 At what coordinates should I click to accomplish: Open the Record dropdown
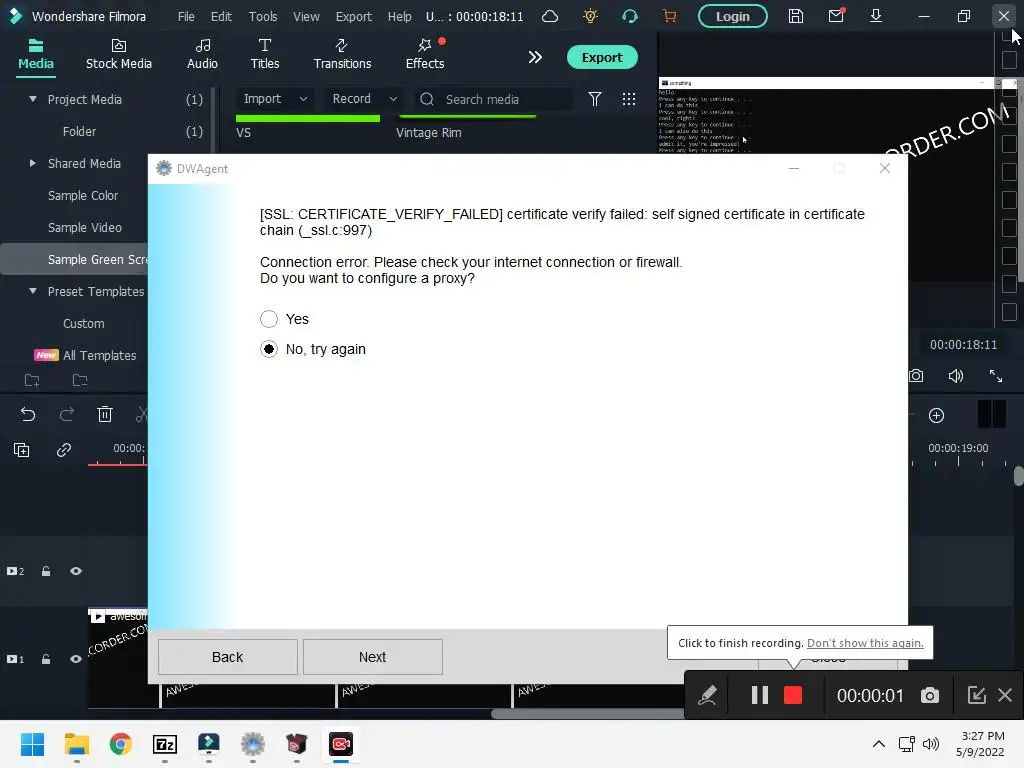point(364,99)
